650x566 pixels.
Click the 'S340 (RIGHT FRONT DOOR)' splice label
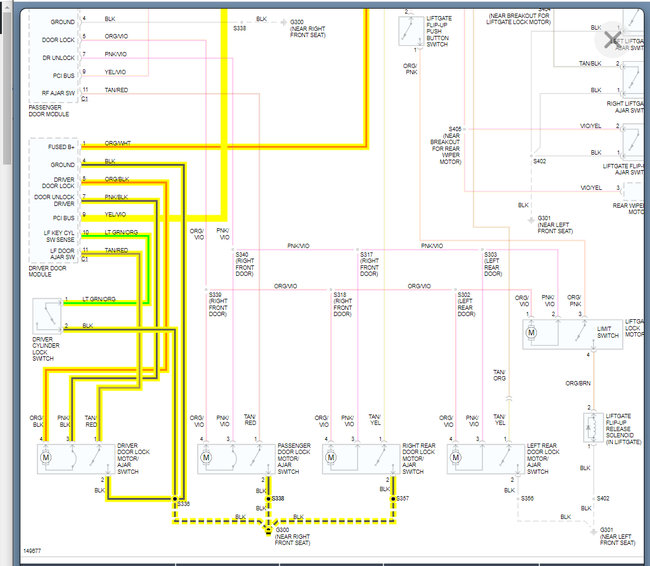(245, 264)
